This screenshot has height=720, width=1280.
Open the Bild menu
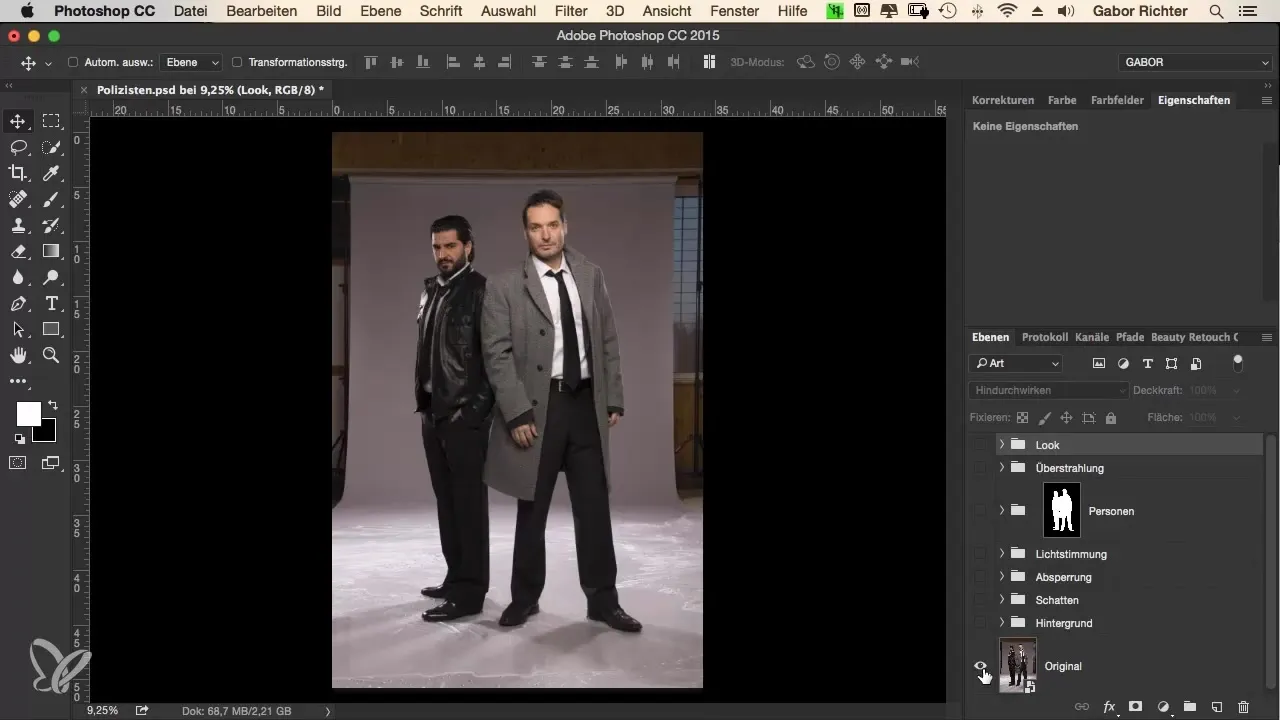click(328, 11)
